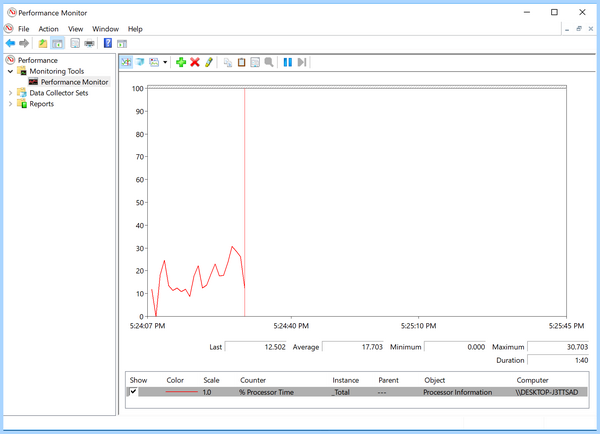This screenshot has height=434, width=600.
Task: Open graph type dropdown arrow
Action: tap(165, 62)
